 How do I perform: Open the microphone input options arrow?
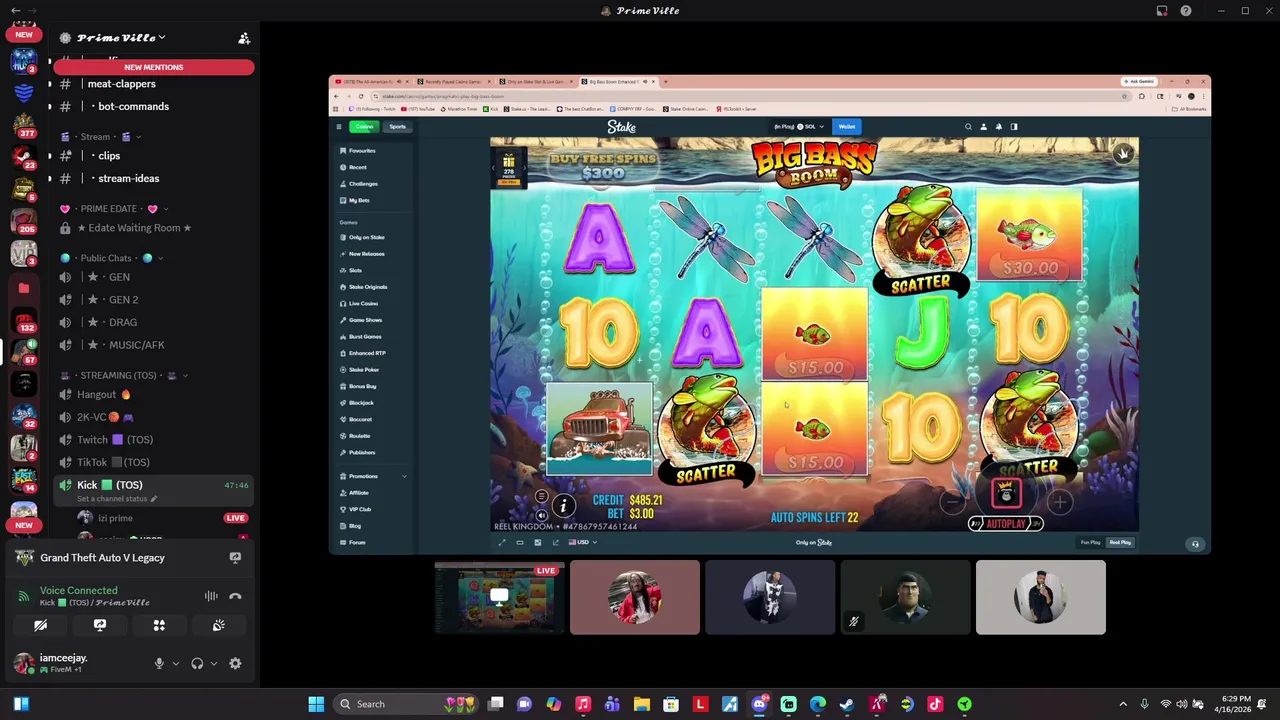175,663
